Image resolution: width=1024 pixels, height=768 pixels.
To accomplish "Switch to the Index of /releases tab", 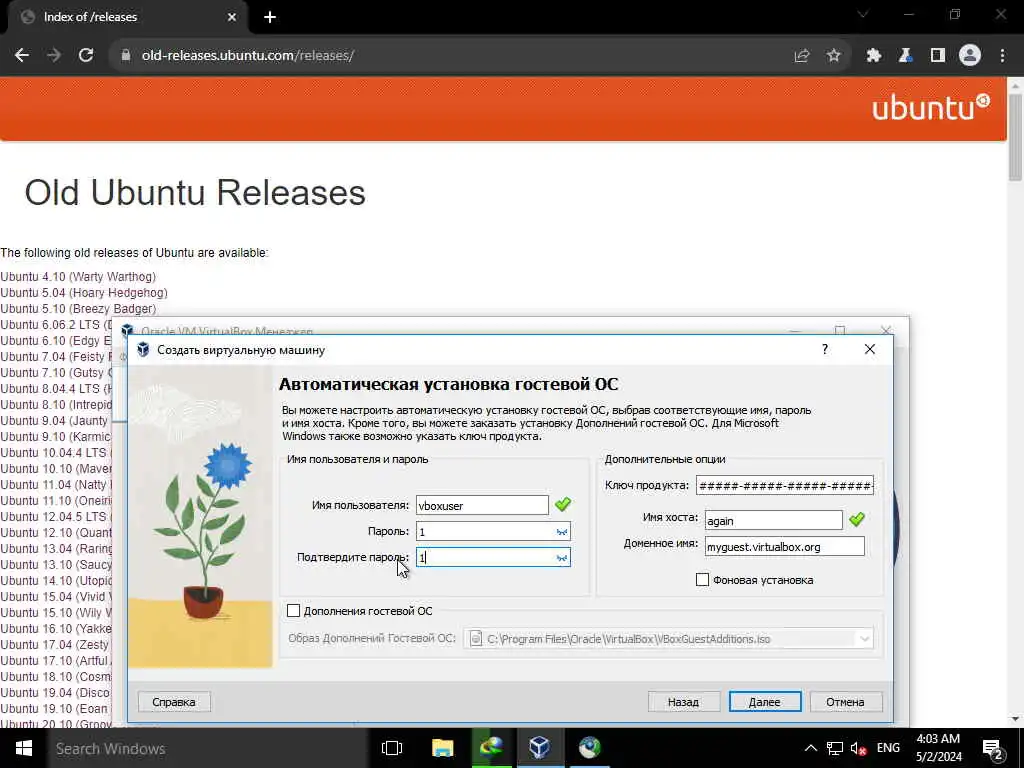I will coord(127,17).
